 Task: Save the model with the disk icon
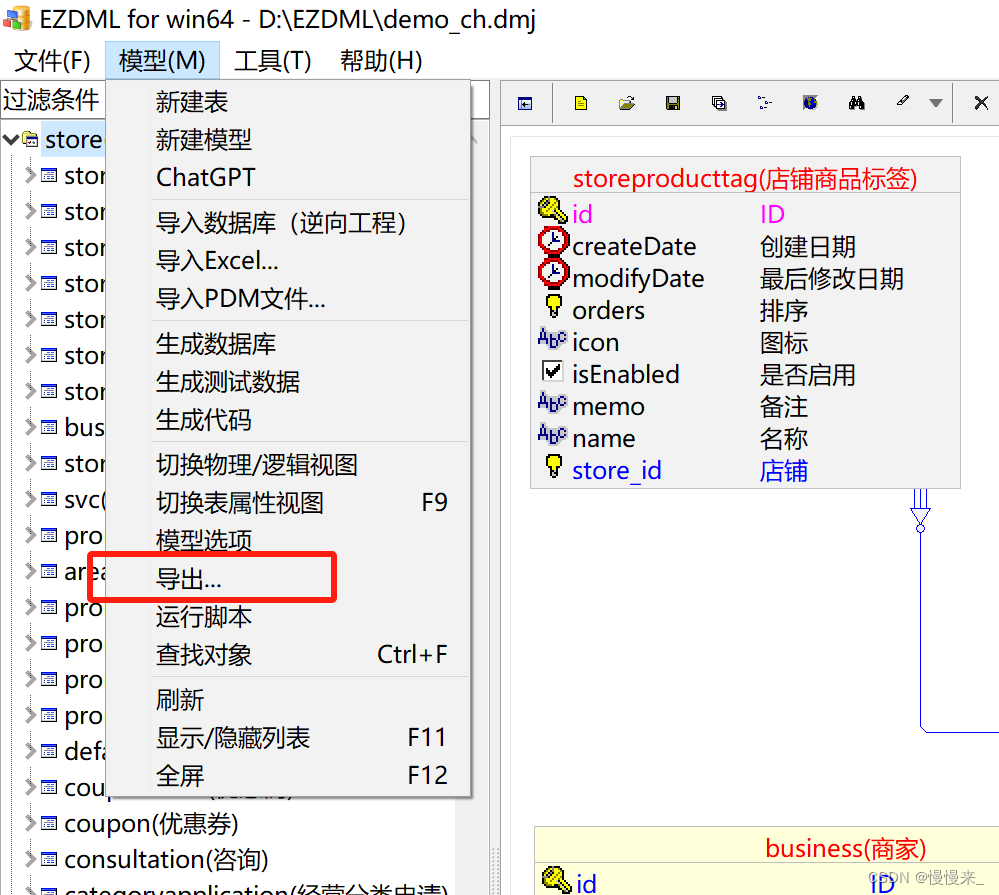click(x=672, y=102)
